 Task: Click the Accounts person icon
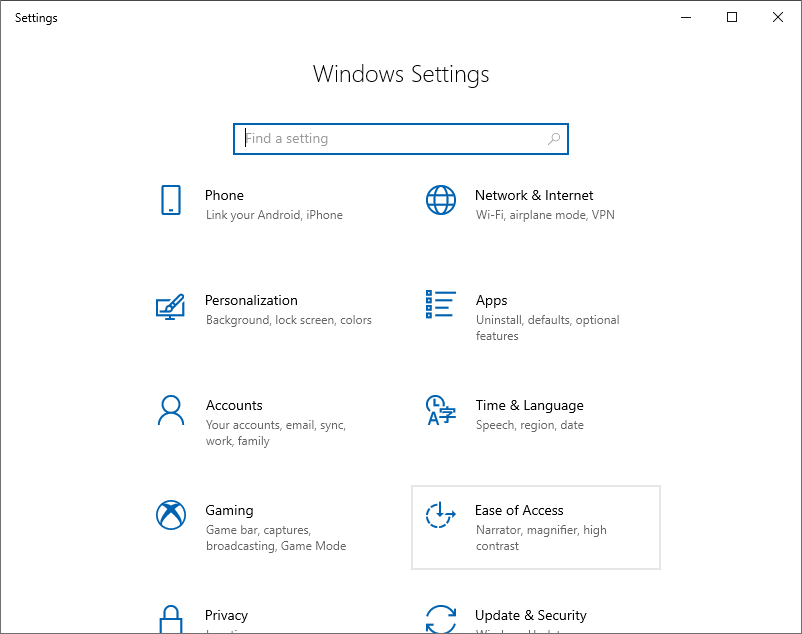(x=171, y=410)
